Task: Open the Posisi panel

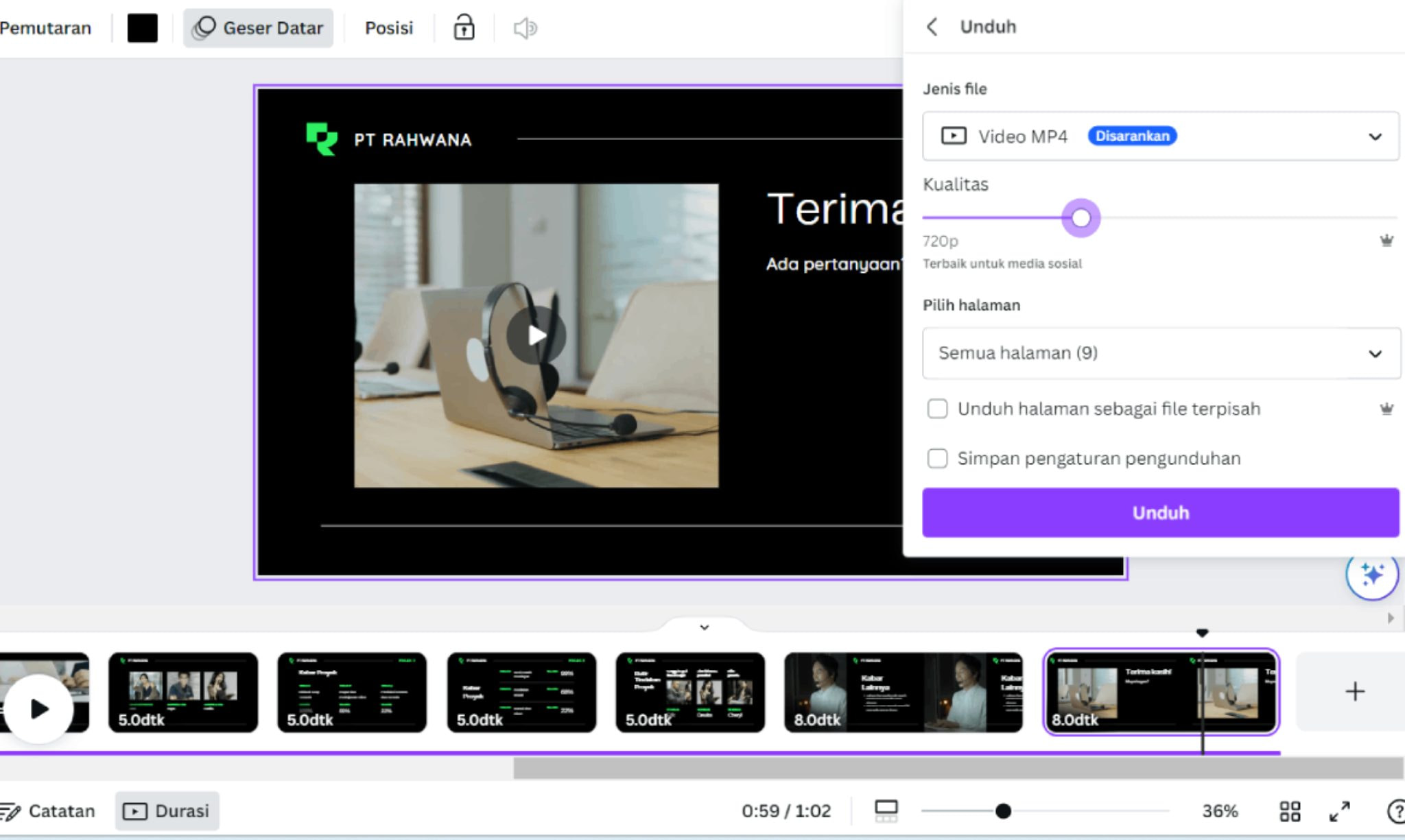Action: pos(388,27)
